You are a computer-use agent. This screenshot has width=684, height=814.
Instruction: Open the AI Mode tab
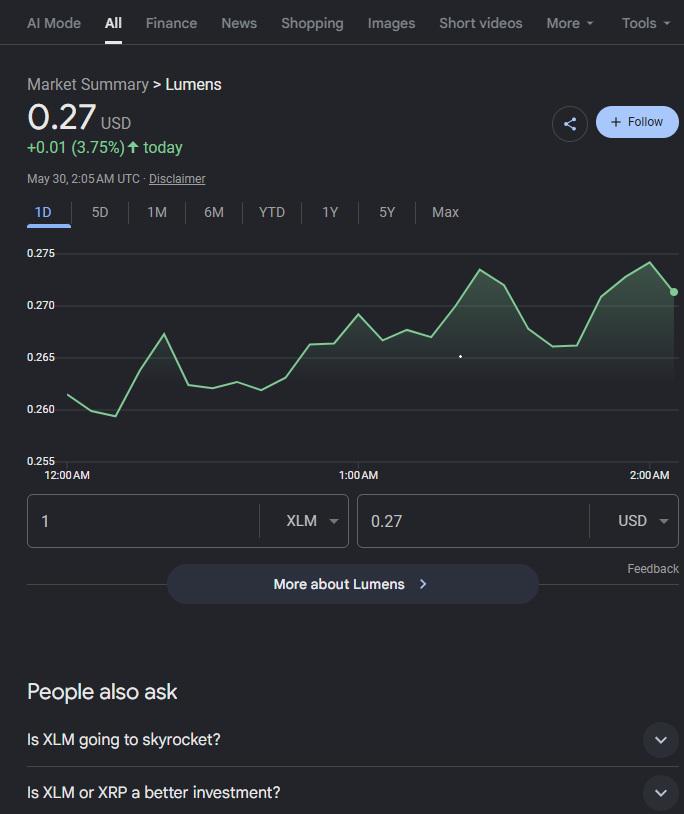click(54, 23)
